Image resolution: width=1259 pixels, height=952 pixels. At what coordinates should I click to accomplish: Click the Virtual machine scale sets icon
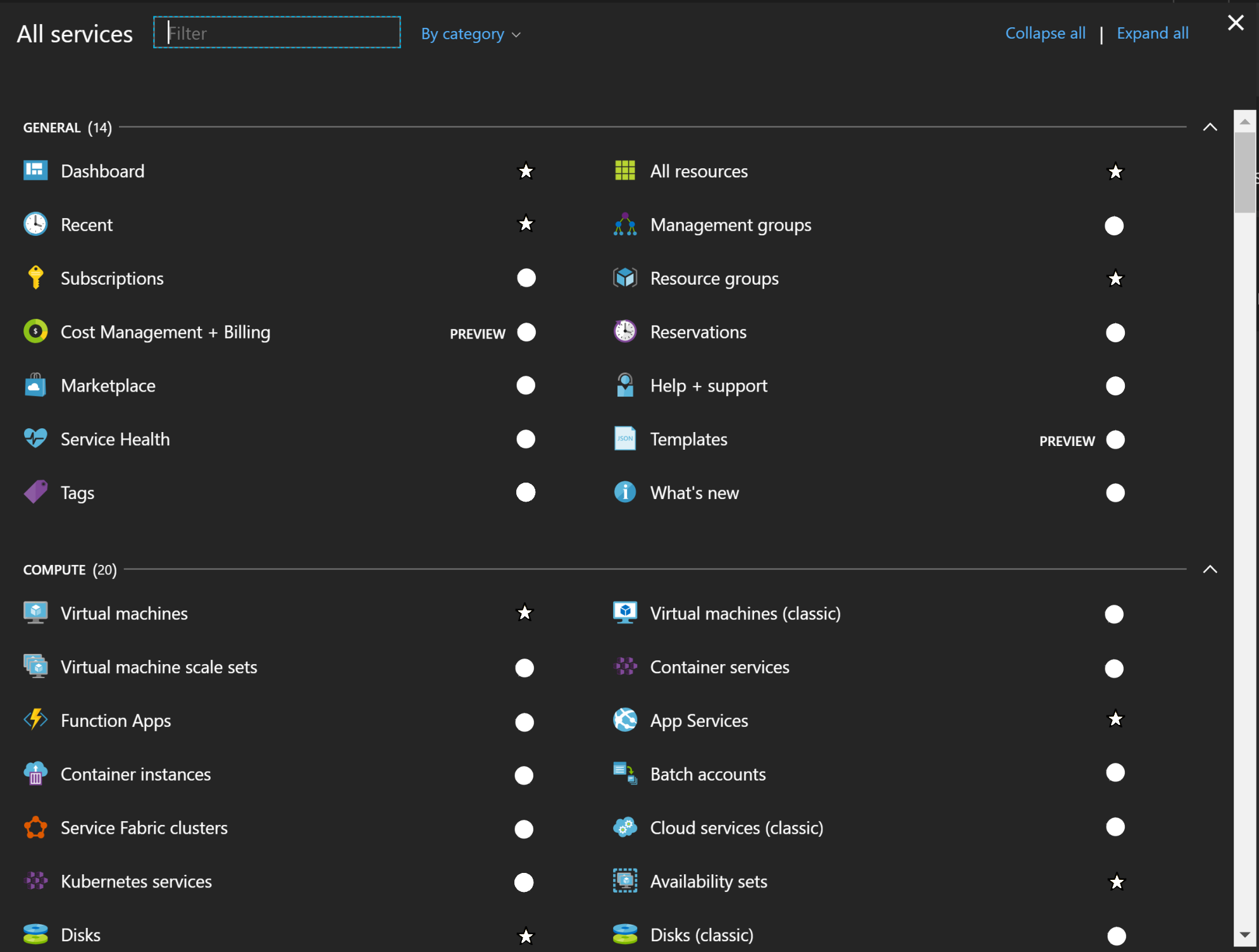tap(35, 666)
